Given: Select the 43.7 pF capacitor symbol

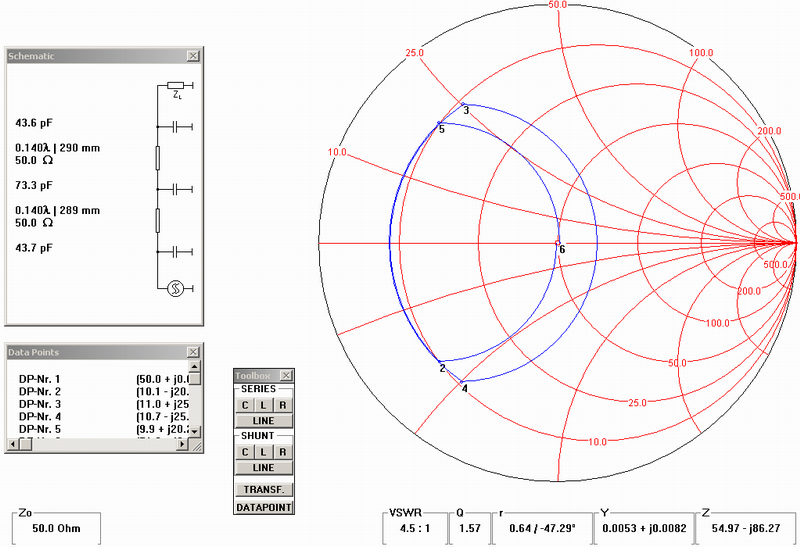Looking at the screenshot, I should pyautogui.click(x=175, y=252).
